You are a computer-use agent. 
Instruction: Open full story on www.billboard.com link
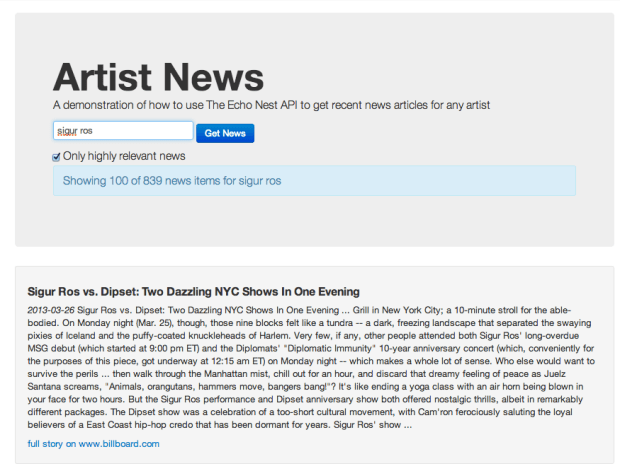point(92,443)
